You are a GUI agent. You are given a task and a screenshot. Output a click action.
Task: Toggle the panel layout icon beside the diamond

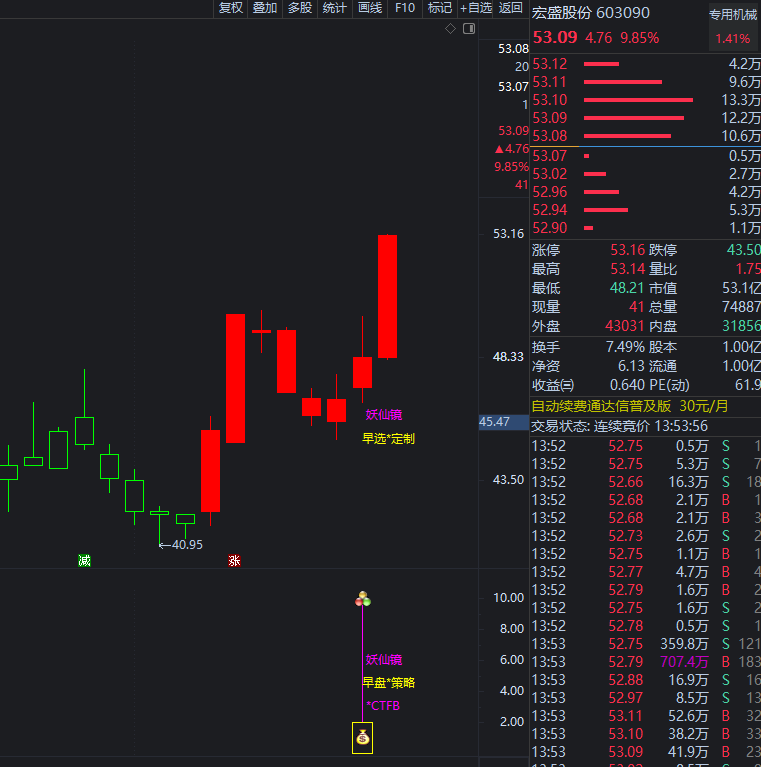467,29
